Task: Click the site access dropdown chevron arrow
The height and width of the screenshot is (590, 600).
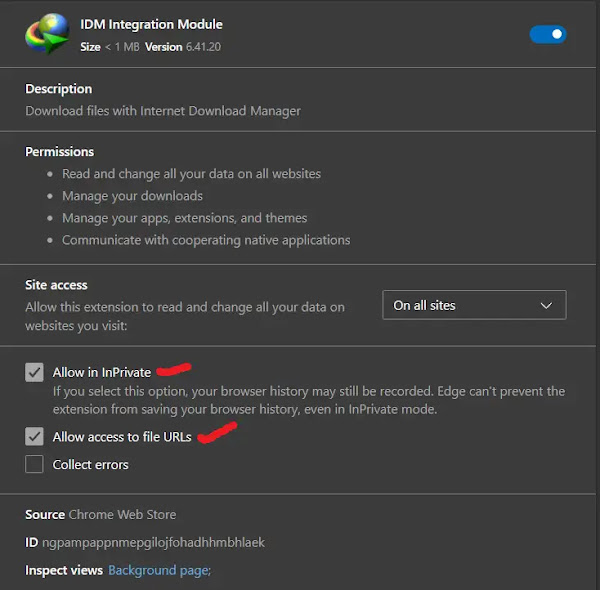Action: 546,305
